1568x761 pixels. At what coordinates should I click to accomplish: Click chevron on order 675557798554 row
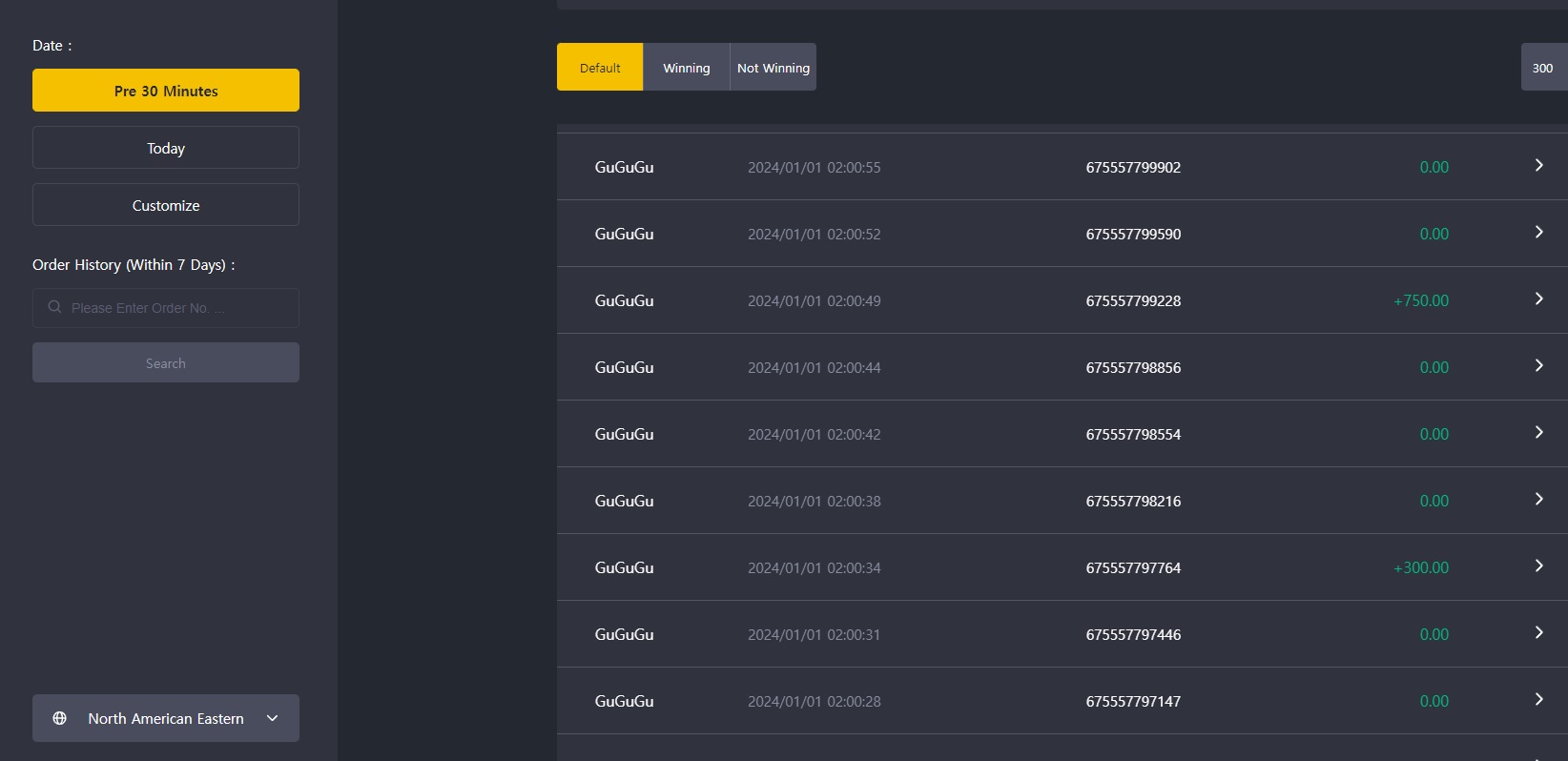pyautogui.click(x=1538, y=432)
